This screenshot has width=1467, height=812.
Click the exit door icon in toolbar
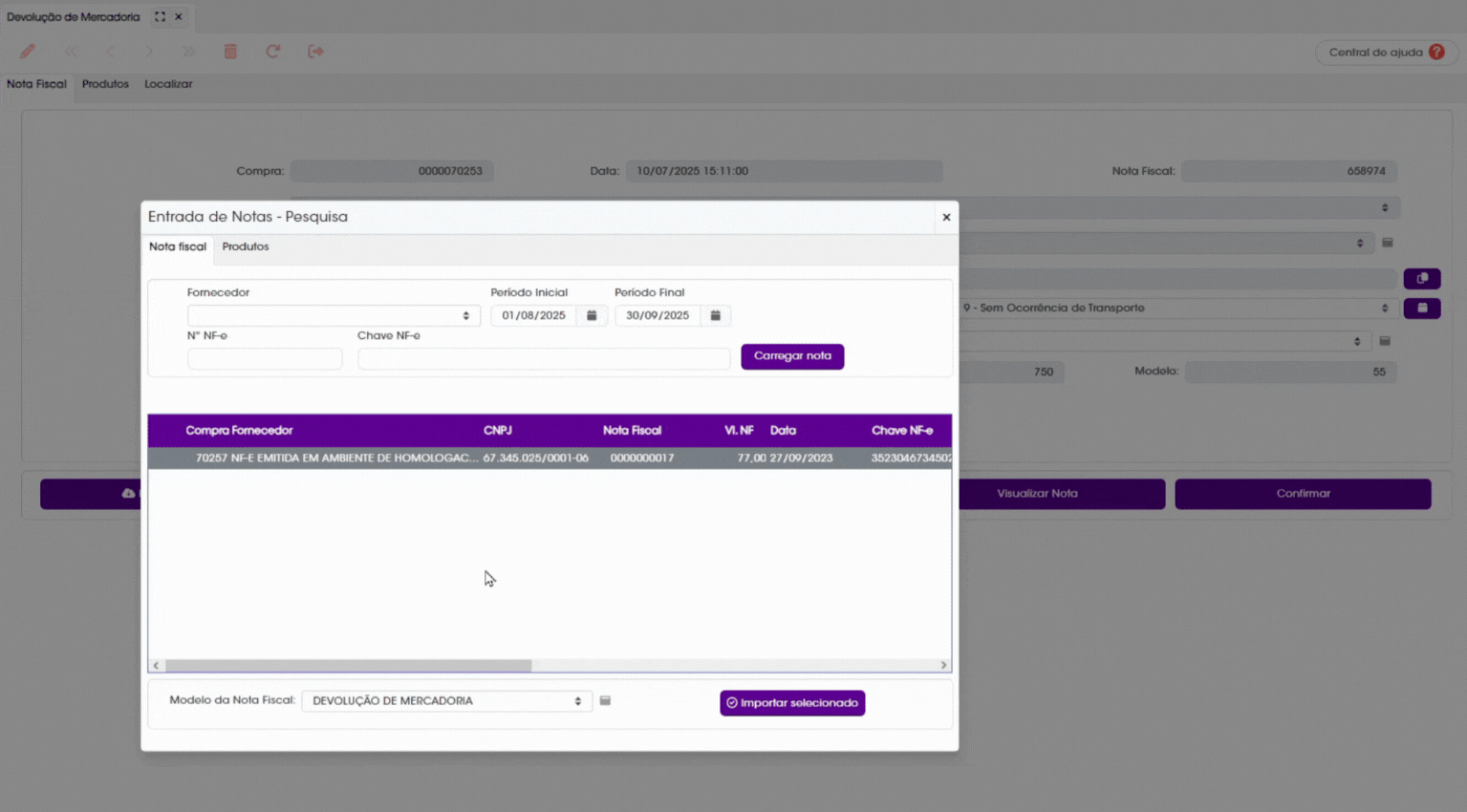tap(315, 52)
